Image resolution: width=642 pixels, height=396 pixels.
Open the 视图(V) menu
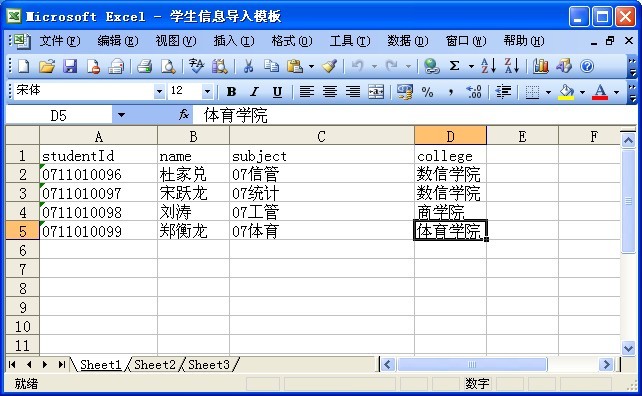tap(176, 41)
